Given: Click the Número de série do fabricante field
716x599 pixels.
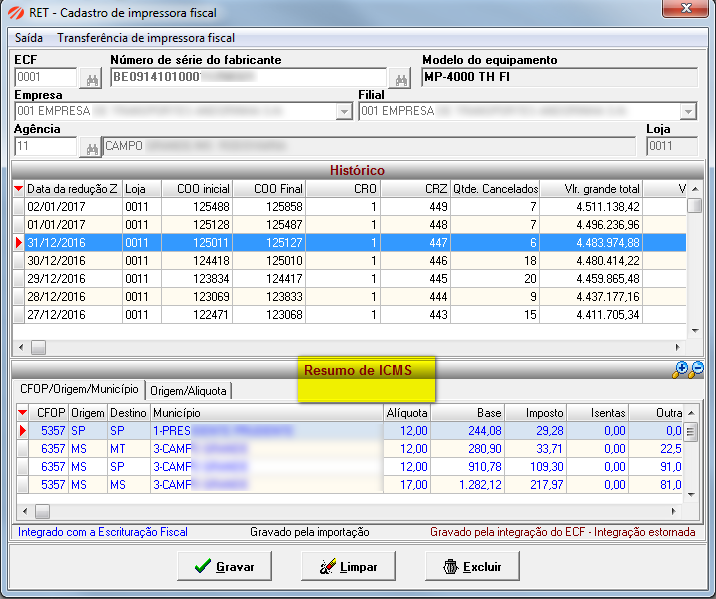Looking at the screenshot, I should 248,77.
